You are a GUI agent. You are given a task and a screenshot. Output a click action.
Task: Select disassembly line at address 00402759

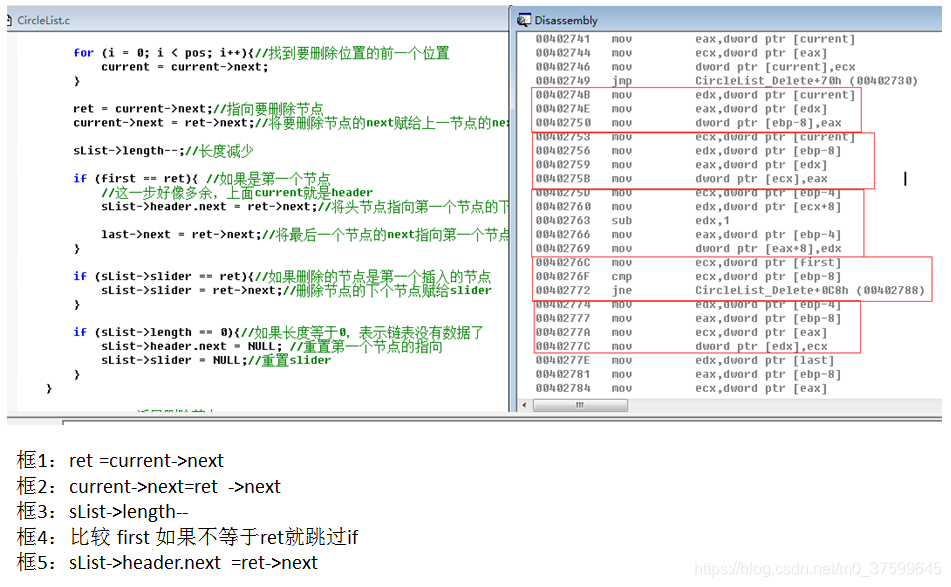point(681,164)
